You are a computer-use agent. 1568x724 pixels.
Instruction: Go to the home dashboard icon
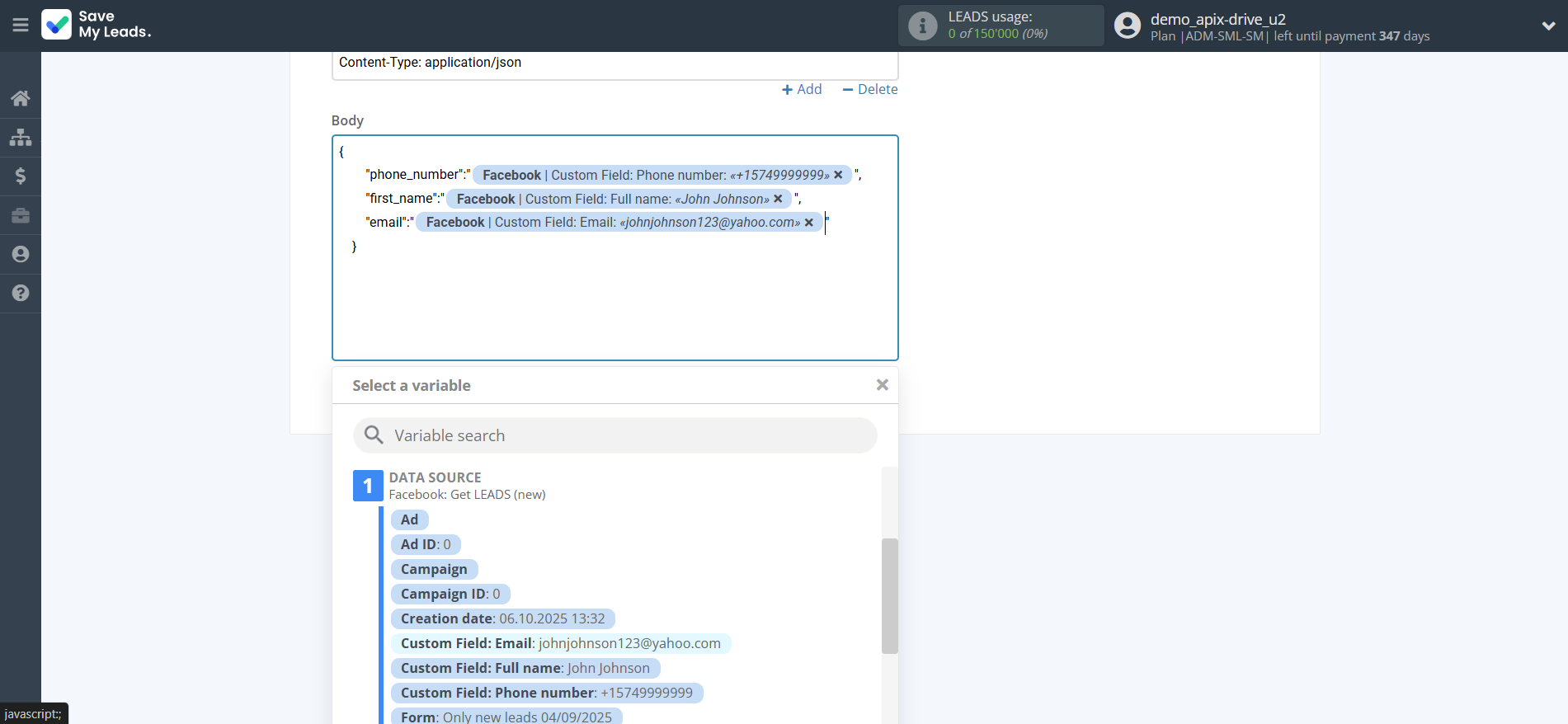(21, 98)
